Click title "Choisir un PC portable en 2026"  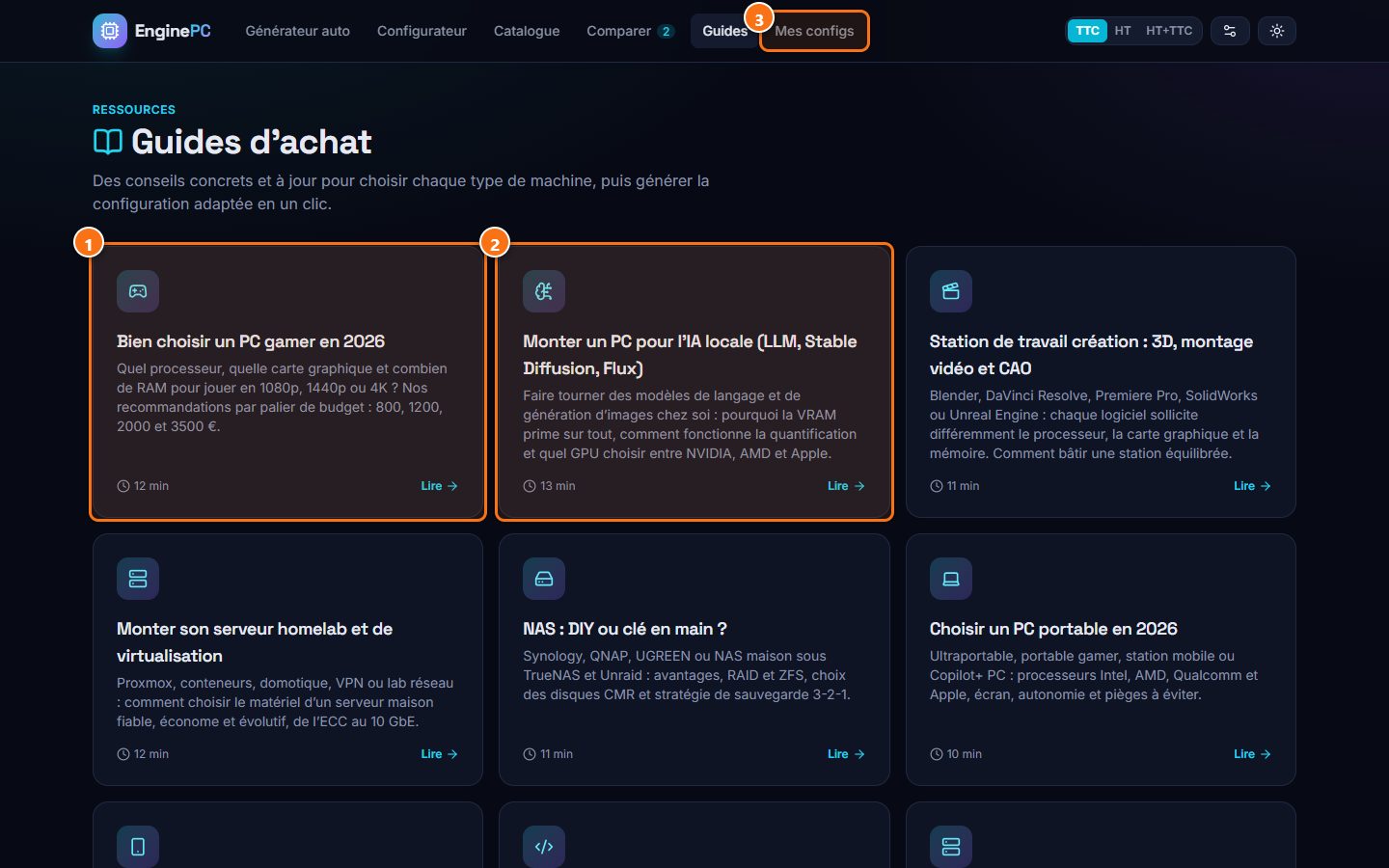coord(1053,629)
